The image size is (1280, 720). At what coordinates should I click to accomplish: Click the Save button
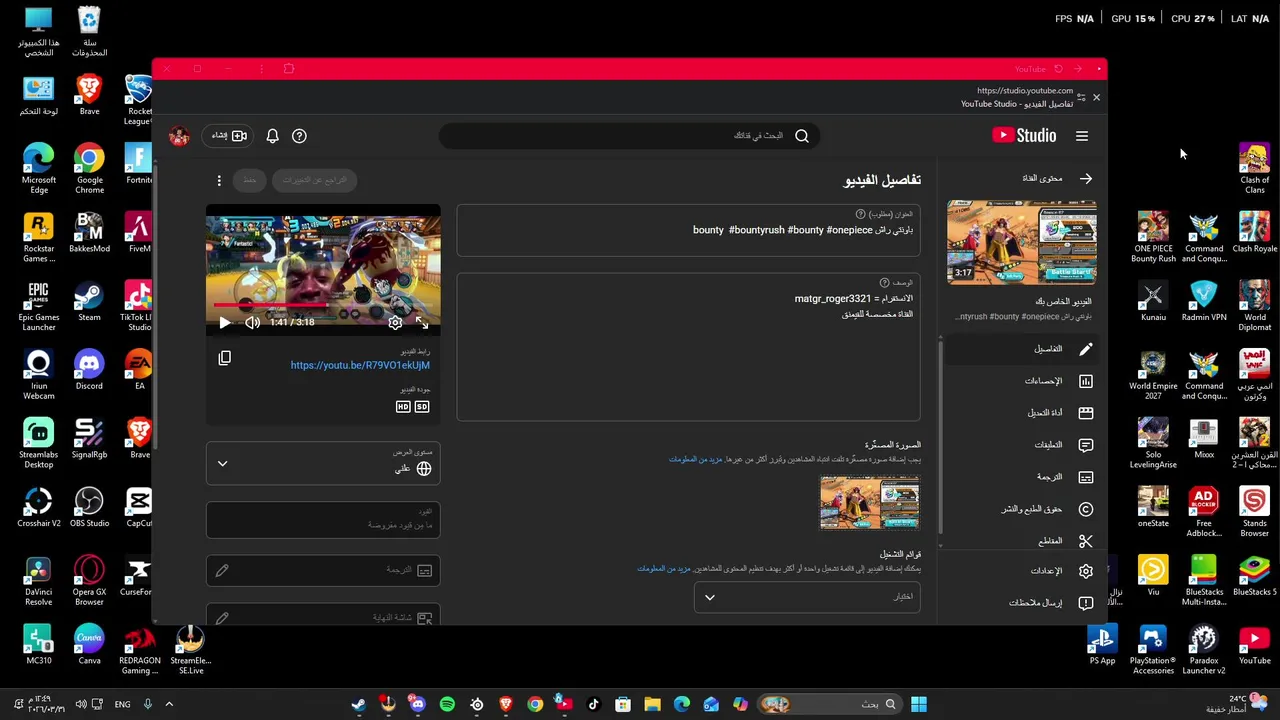click(x=250, y=180)
